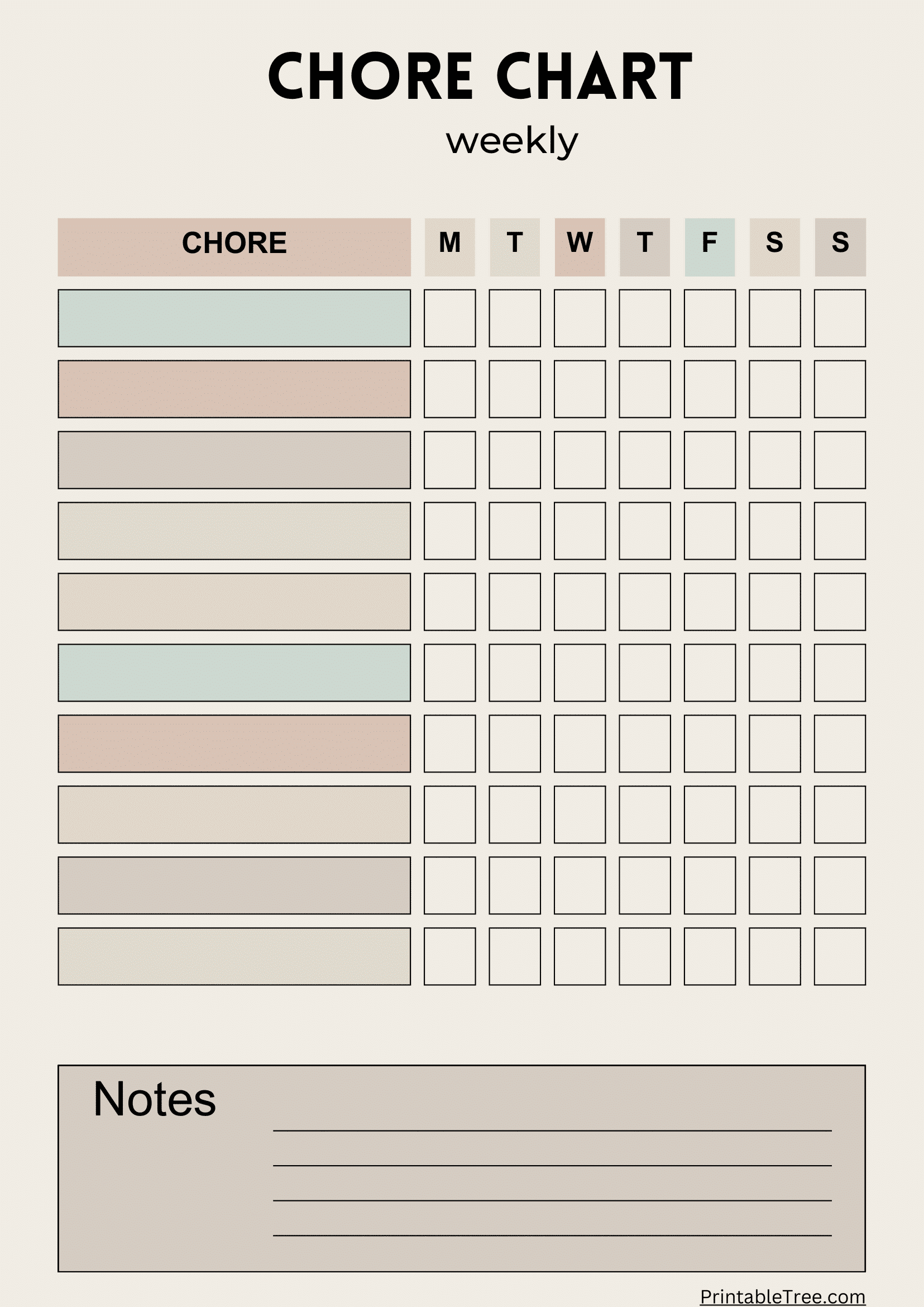Mark Wednesday's box in the fifth chore row
Viewport: 924px width, 1307px height.
coord(580,602)
